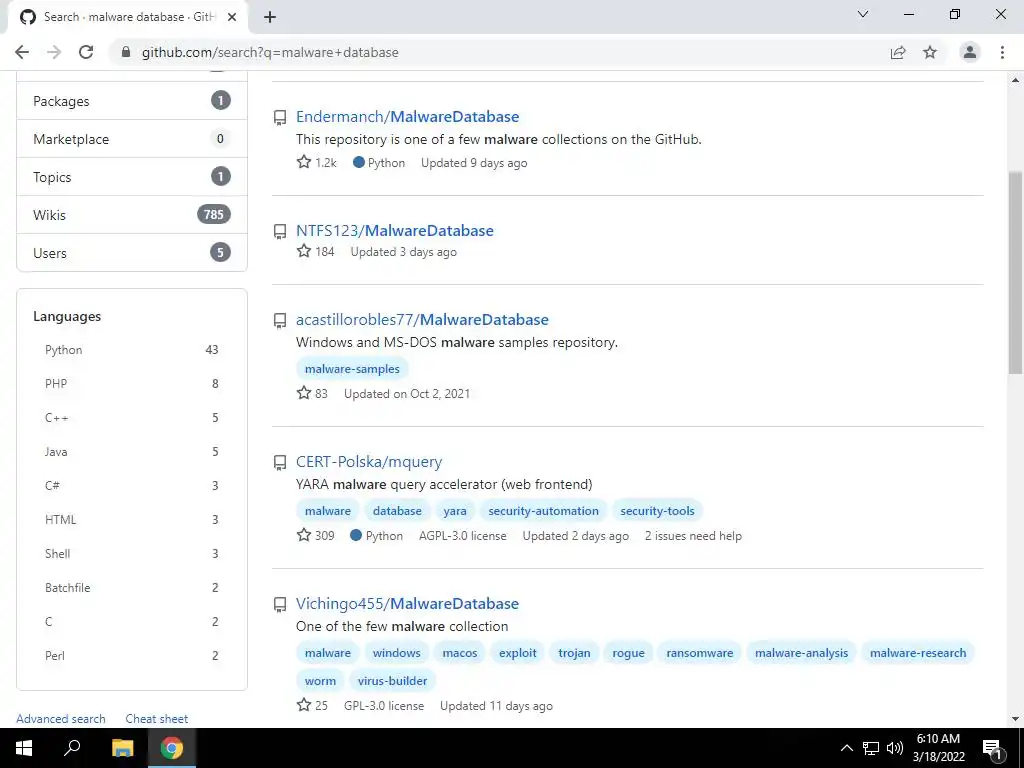Open Vichingo455/MalwareDatabase repository

pyautogui.click(x=408, y=603)
